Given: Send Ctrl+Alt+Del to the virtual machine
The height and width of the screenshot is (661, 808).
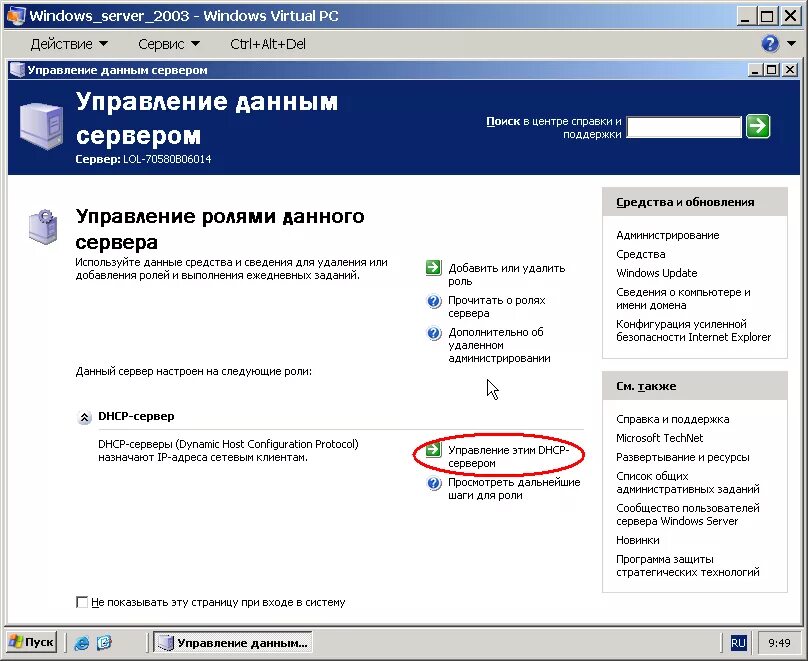Looking at the screenshot, I should 268,44.
